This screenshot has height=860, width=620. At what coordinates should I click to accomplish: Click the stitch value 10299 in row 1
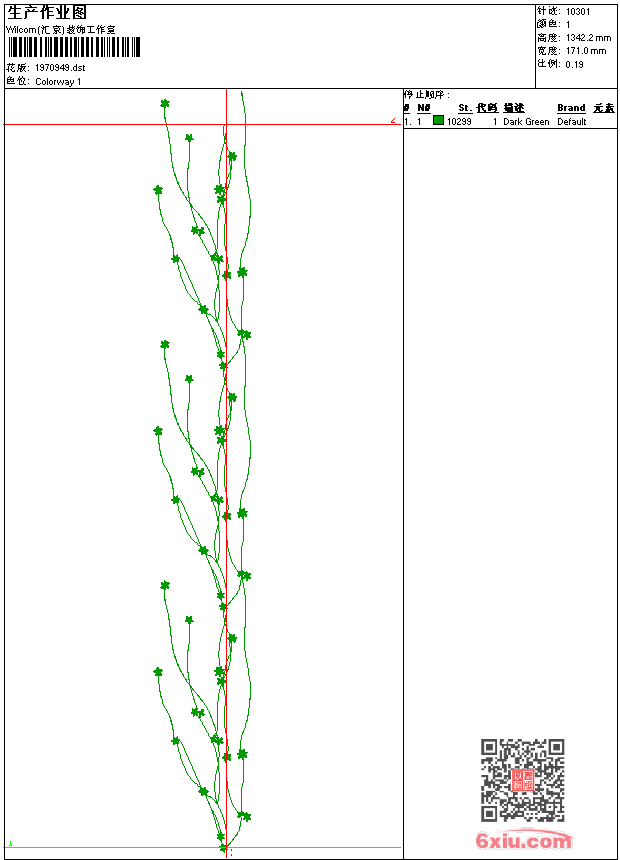click(459, 122)
